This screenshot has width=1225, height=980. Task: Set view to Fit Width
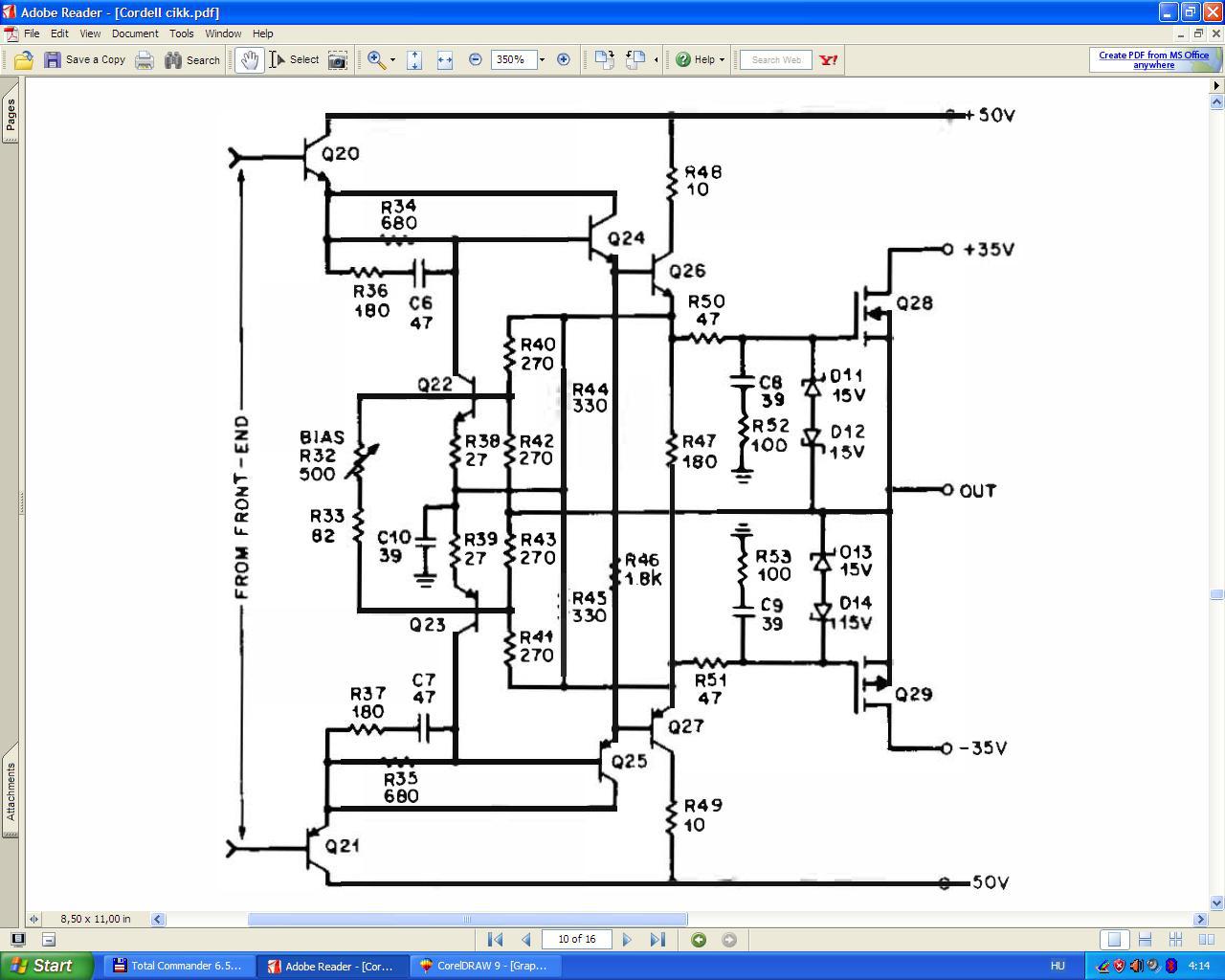click(x=445, y=59)
